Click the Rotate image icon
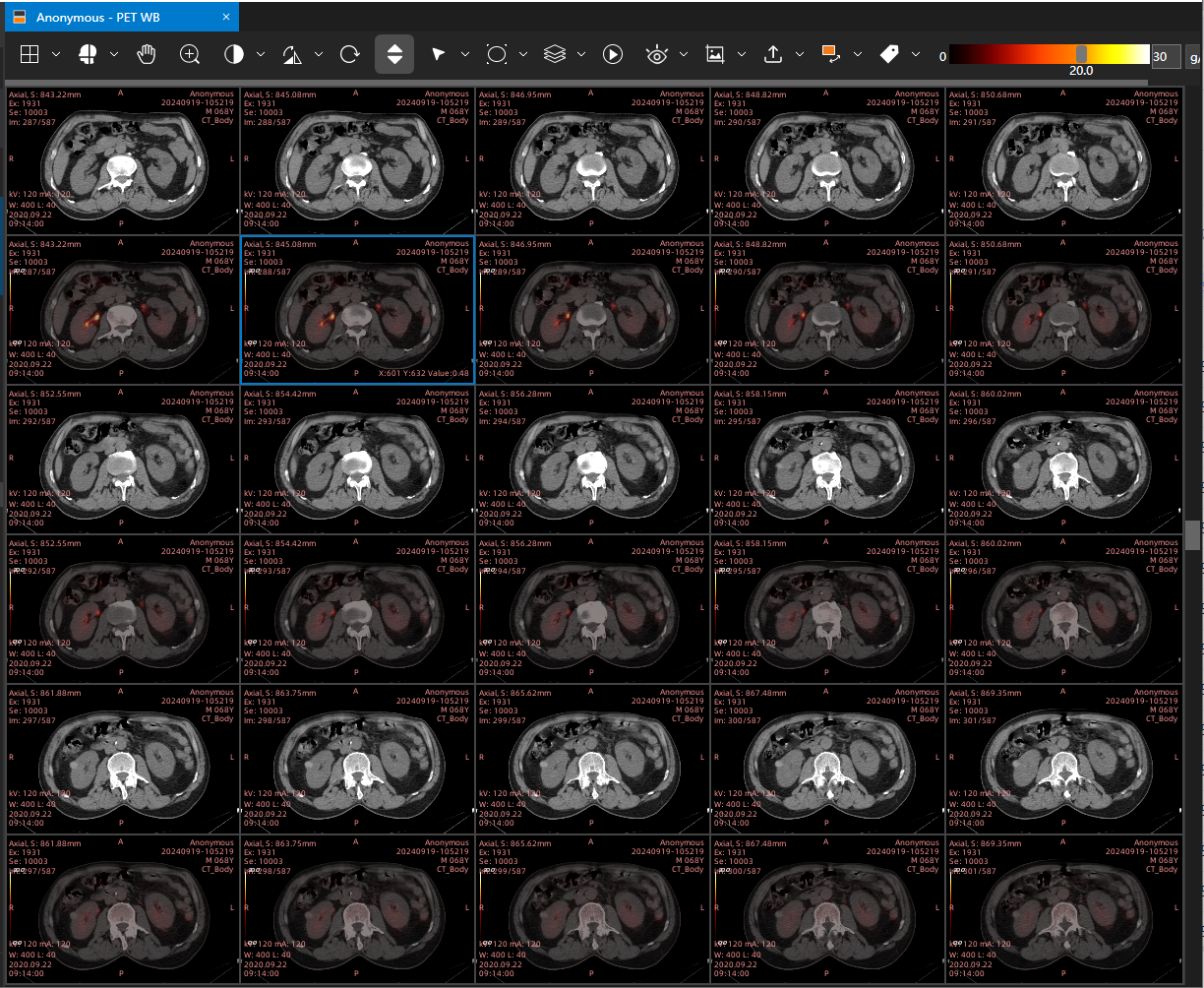The image size is (1204, 988). [x=349, y=54]
